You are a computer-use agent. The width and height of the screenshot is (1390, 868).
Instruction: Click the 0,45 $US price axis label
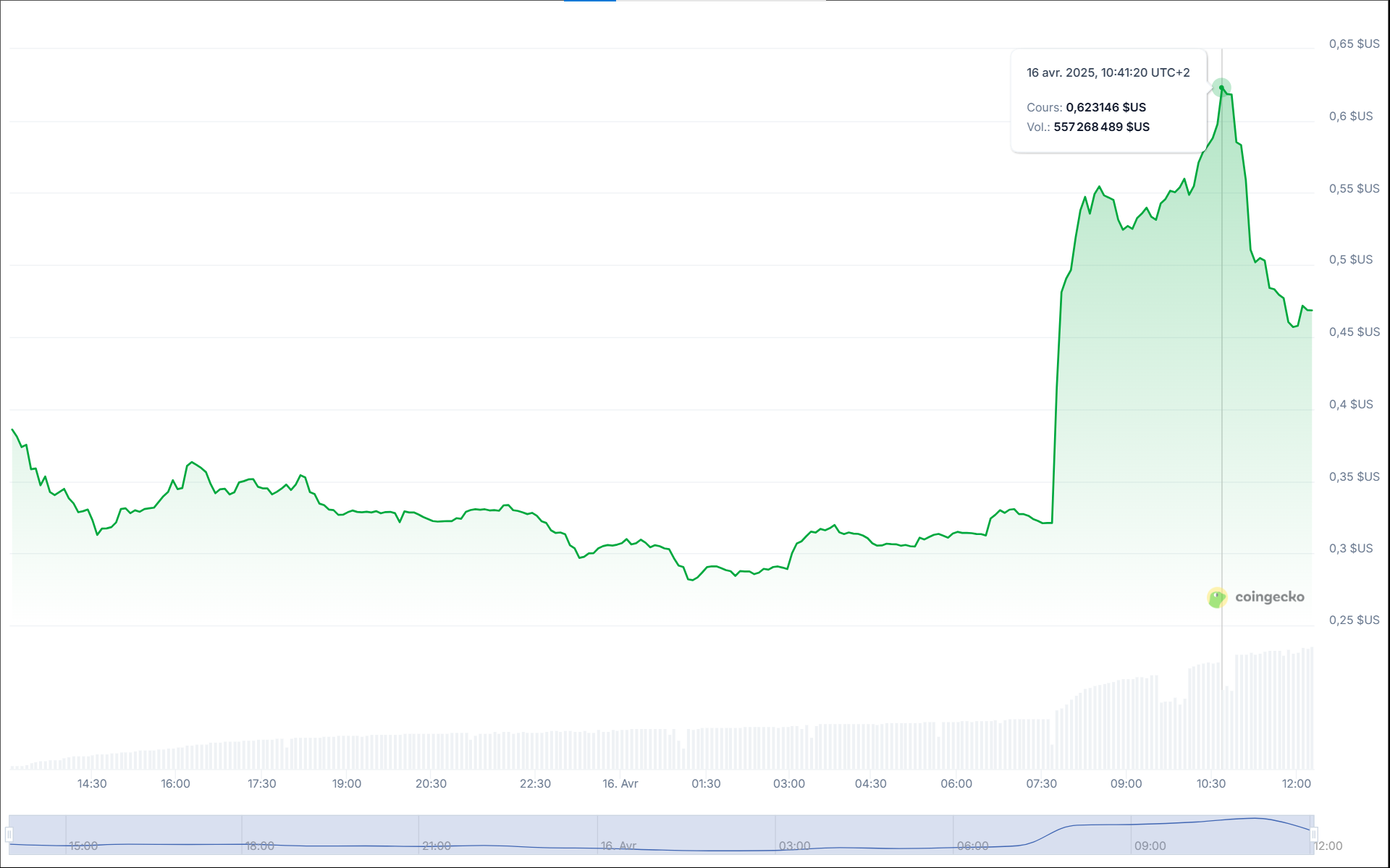1354,332
